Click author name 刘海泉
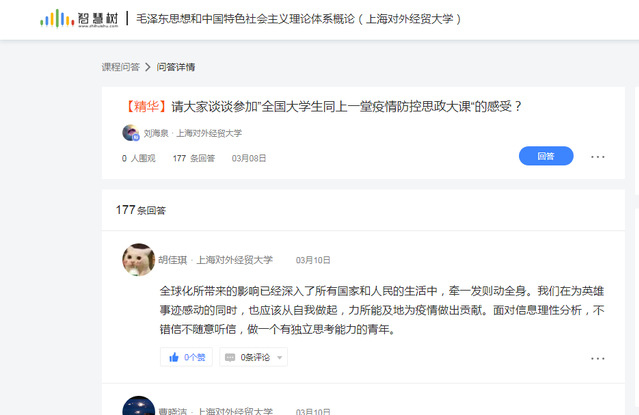 point(156,133)
